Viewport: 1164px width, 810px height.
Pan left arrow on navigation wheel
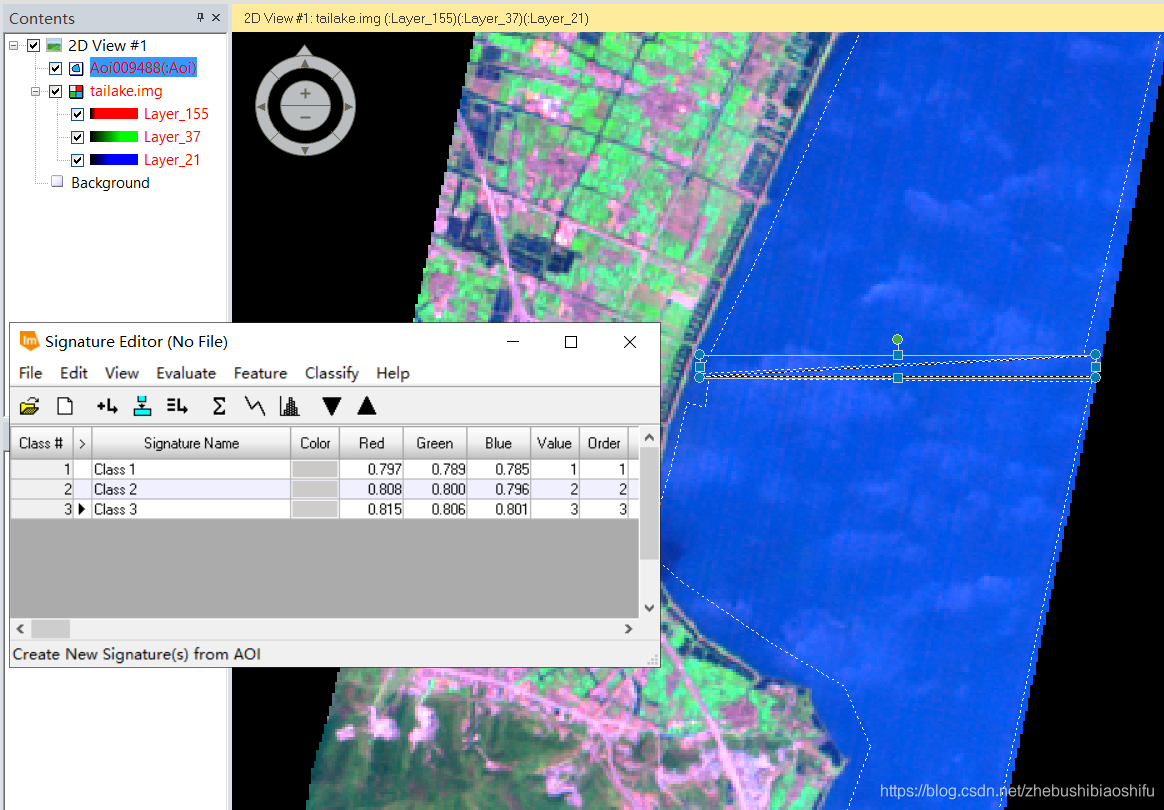tap(261, 107)
